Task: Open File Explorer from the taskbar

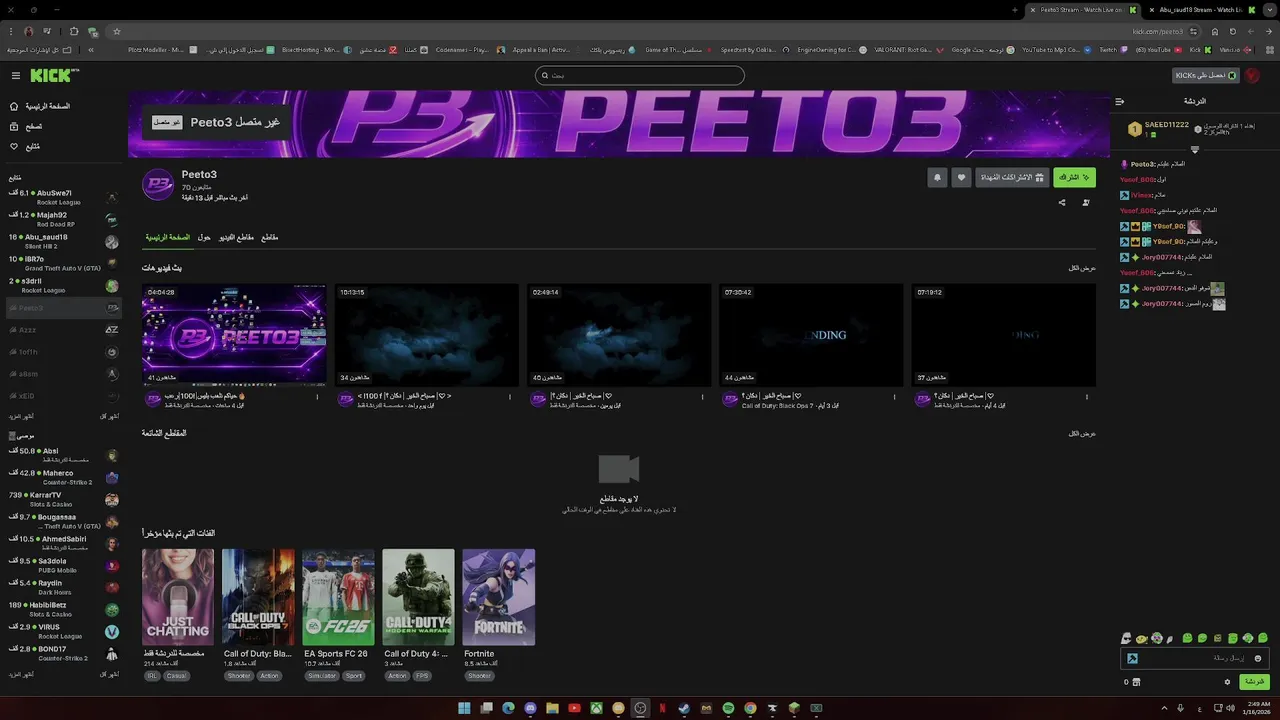Action: coord(552,708)
